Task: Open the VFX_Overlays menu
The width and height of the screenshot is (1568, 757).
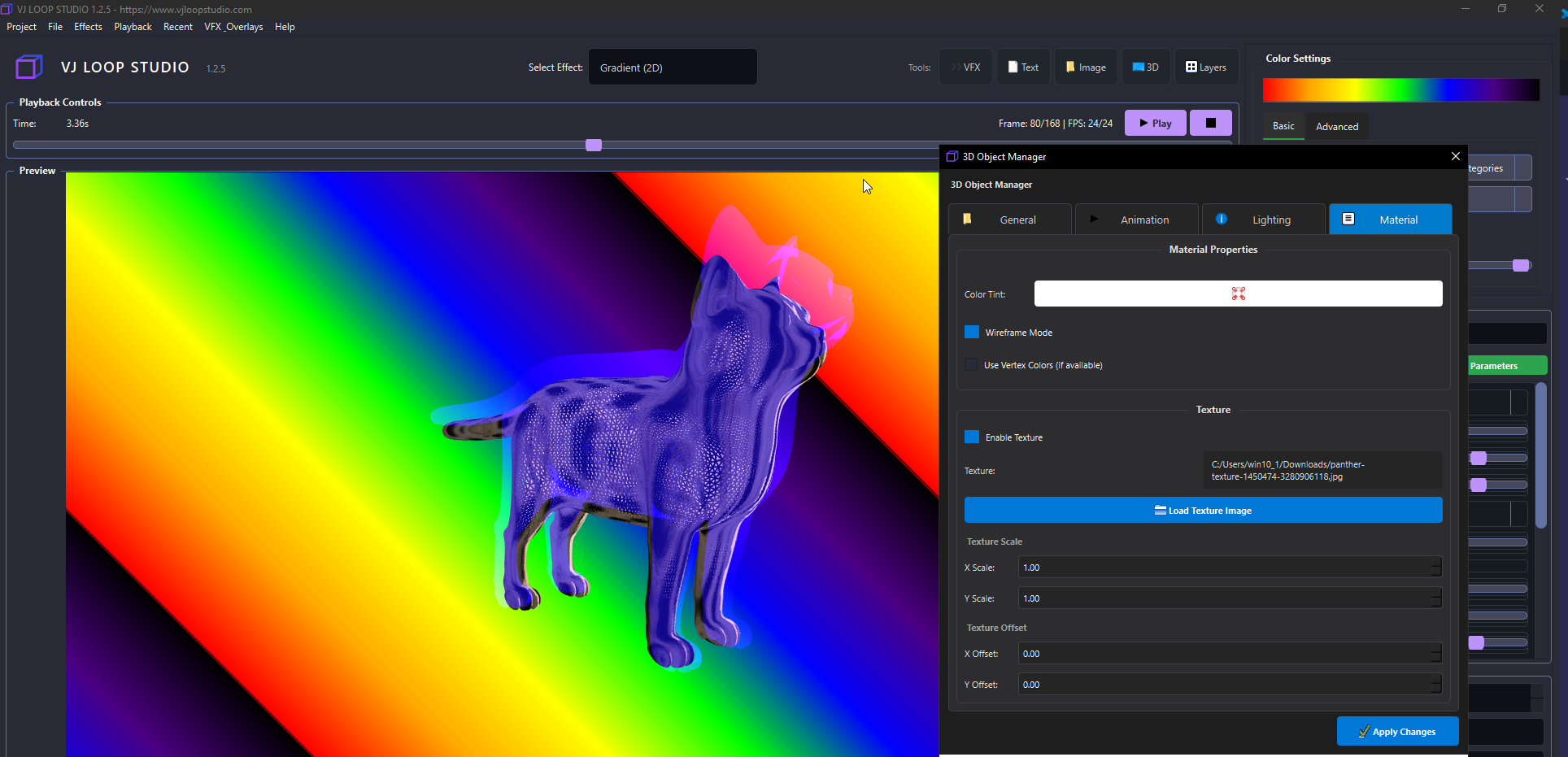Action: (233, 27)
